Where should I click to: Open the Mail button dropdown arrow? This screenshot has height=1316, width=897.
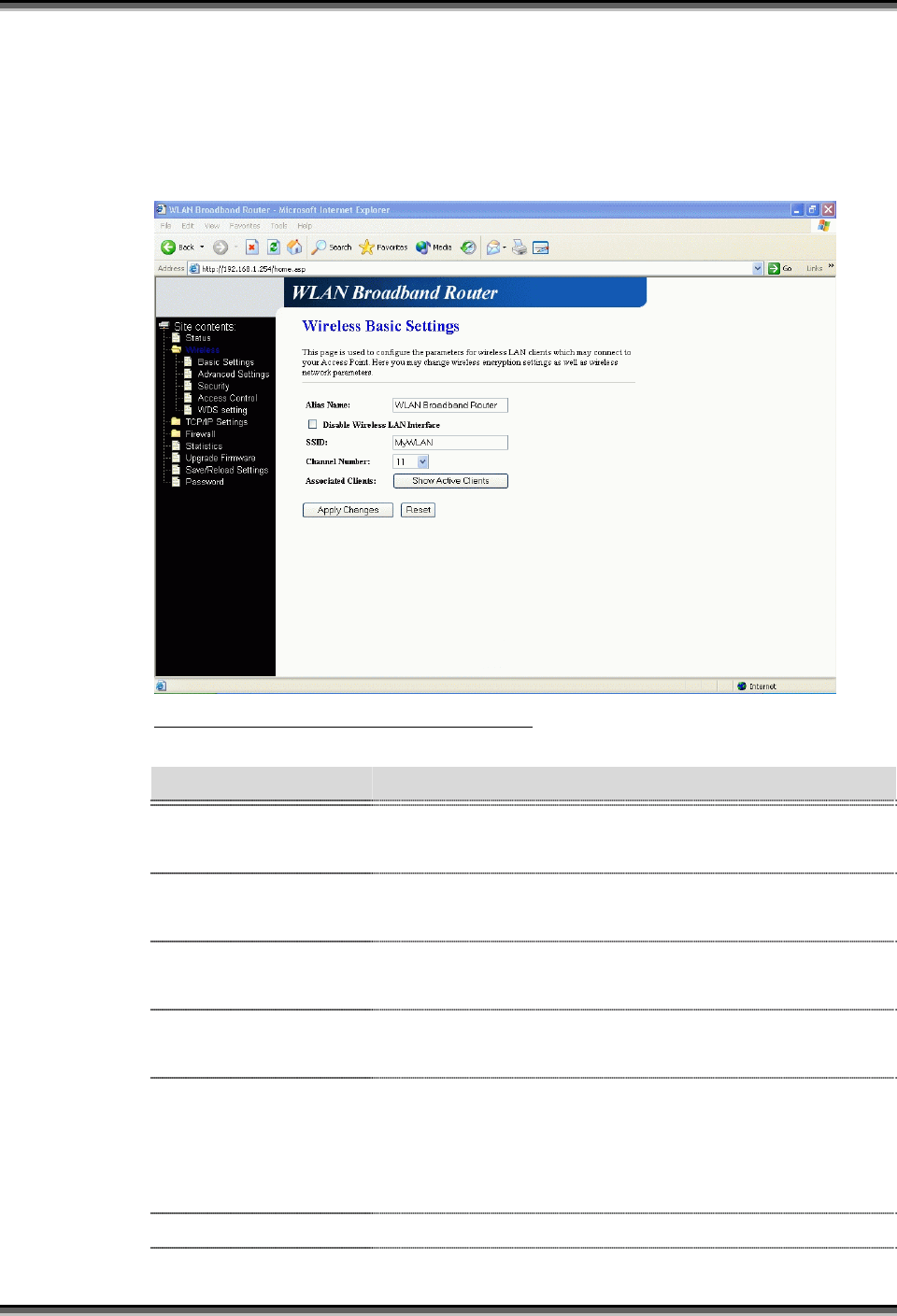[505, 248]
